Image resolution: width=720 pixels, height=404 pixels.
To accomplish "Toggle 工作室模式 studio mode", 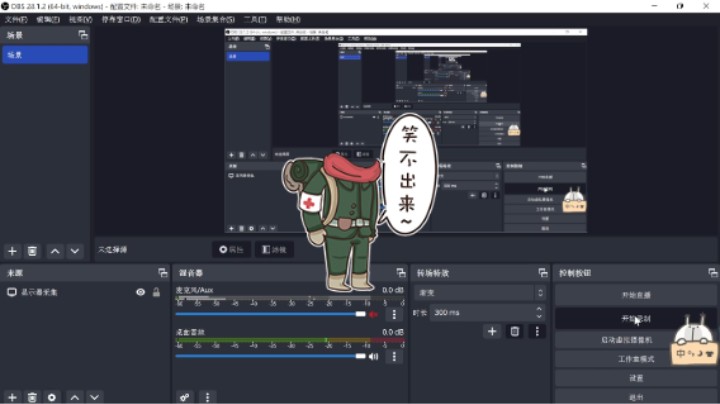I will [636, 359].
